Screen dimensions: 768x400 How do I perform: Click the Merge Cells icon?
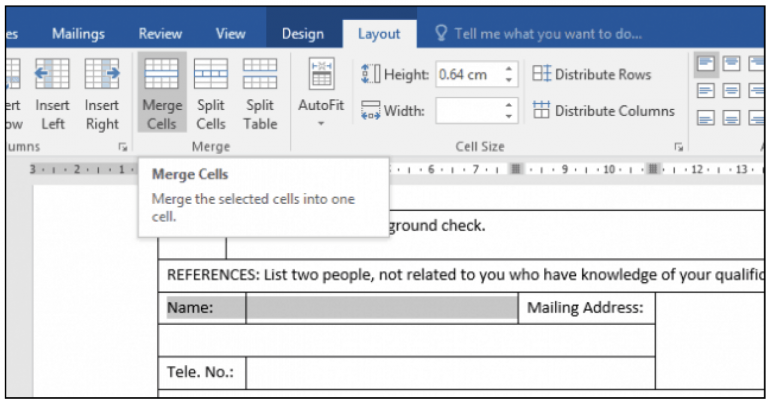click(x=162, y=93)
